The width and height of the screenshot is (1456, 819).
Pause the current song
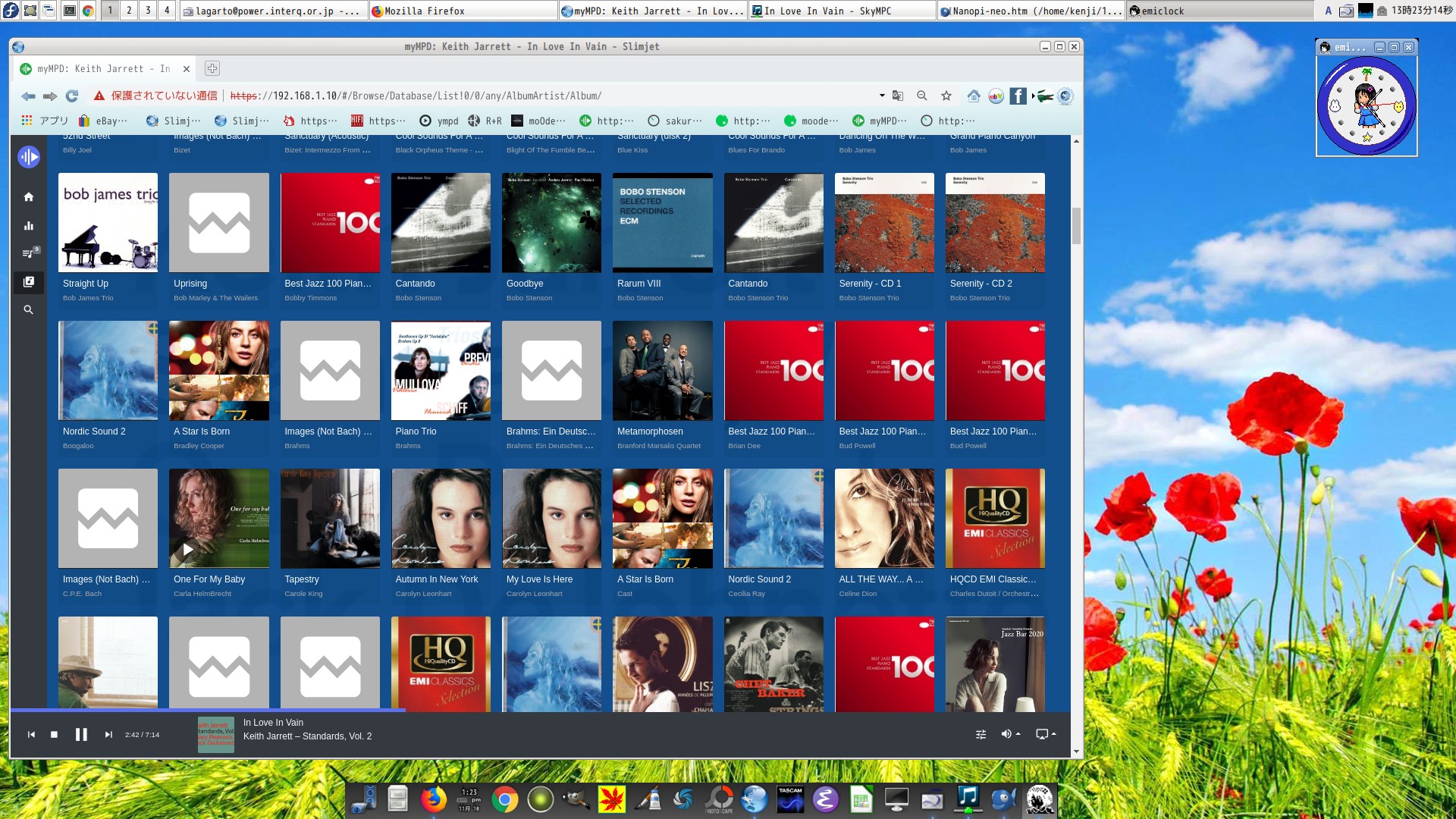tap(81, 734)
